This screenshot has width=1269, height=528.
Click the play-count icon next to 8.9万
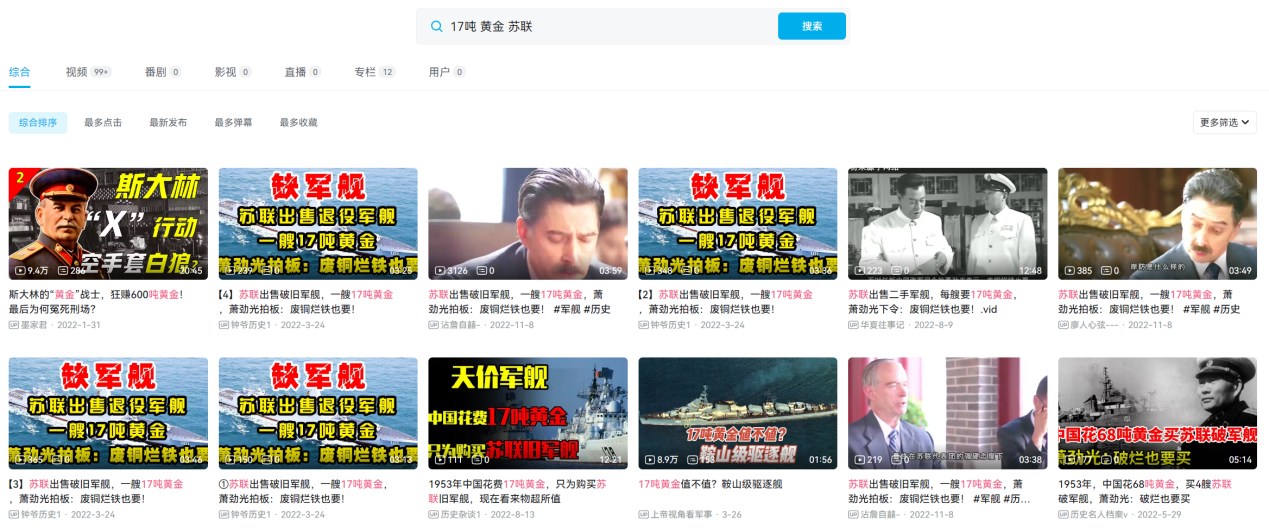[x=650, y=460]
